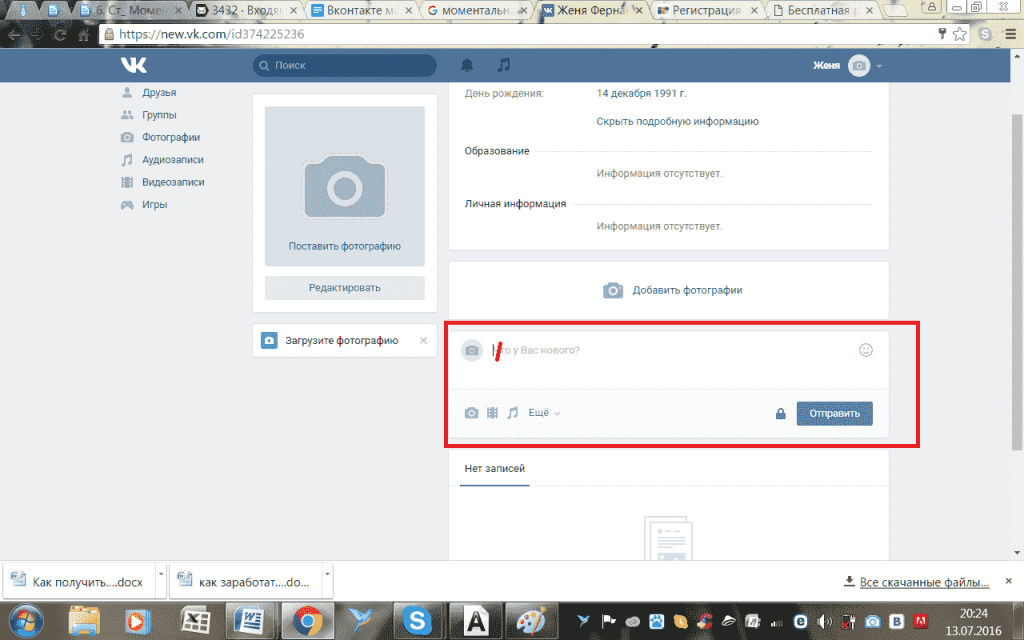
Task: Dismiss the Загрузите фотографию notice
Action: coord(422,341)
